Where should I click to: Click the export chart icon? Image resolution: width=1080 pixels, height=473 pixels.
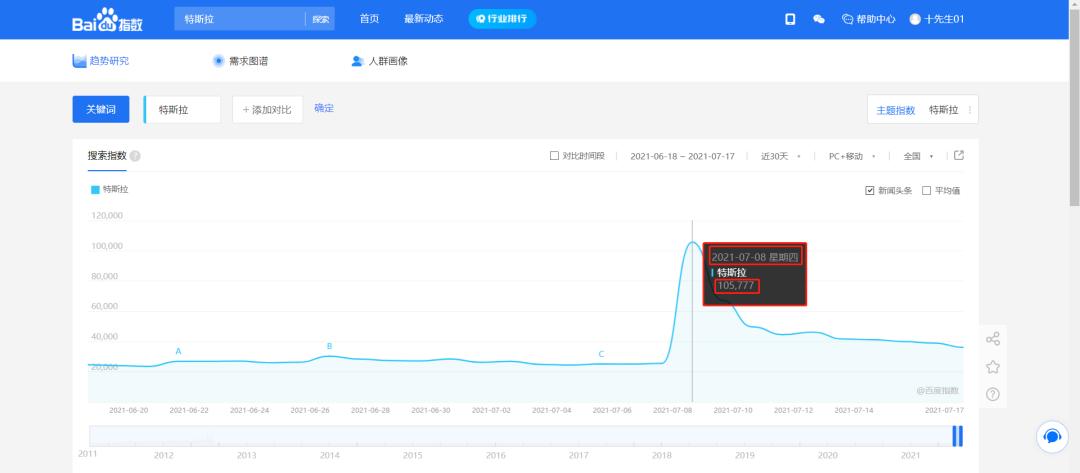coord(959,156)
